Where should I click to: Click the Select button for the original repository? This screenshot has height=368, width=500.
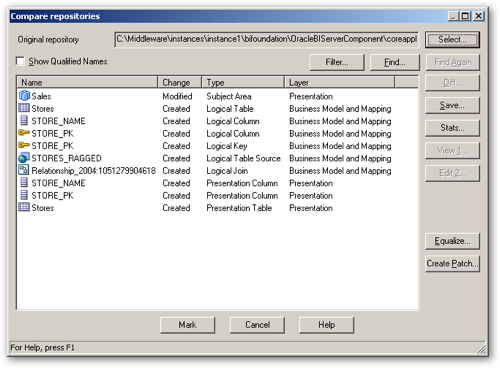tap(452, 40)
